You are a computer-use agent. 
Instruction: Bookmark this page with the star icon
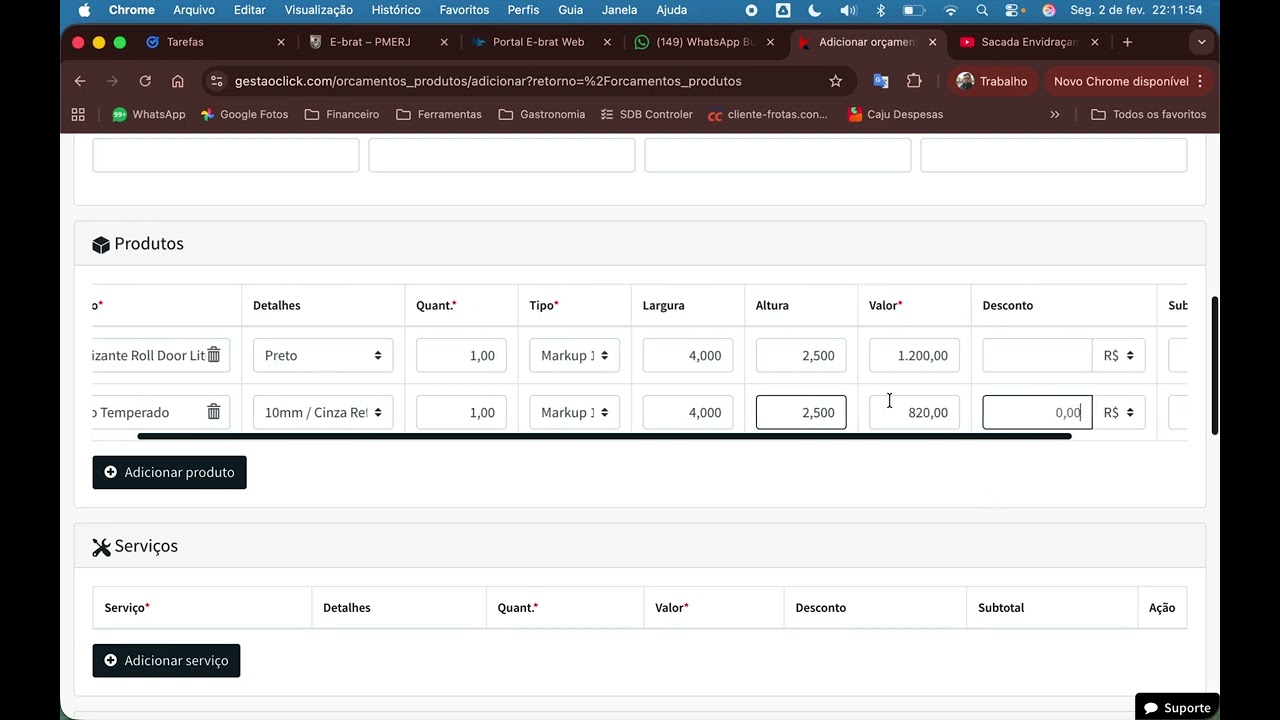coord(836,81)
